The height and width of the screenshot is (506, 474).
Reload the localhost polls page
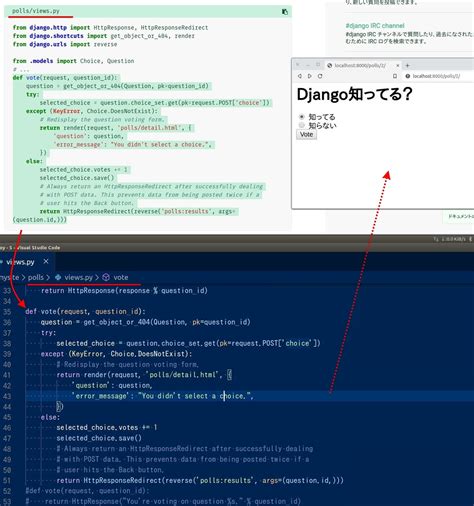click(320, 76)
